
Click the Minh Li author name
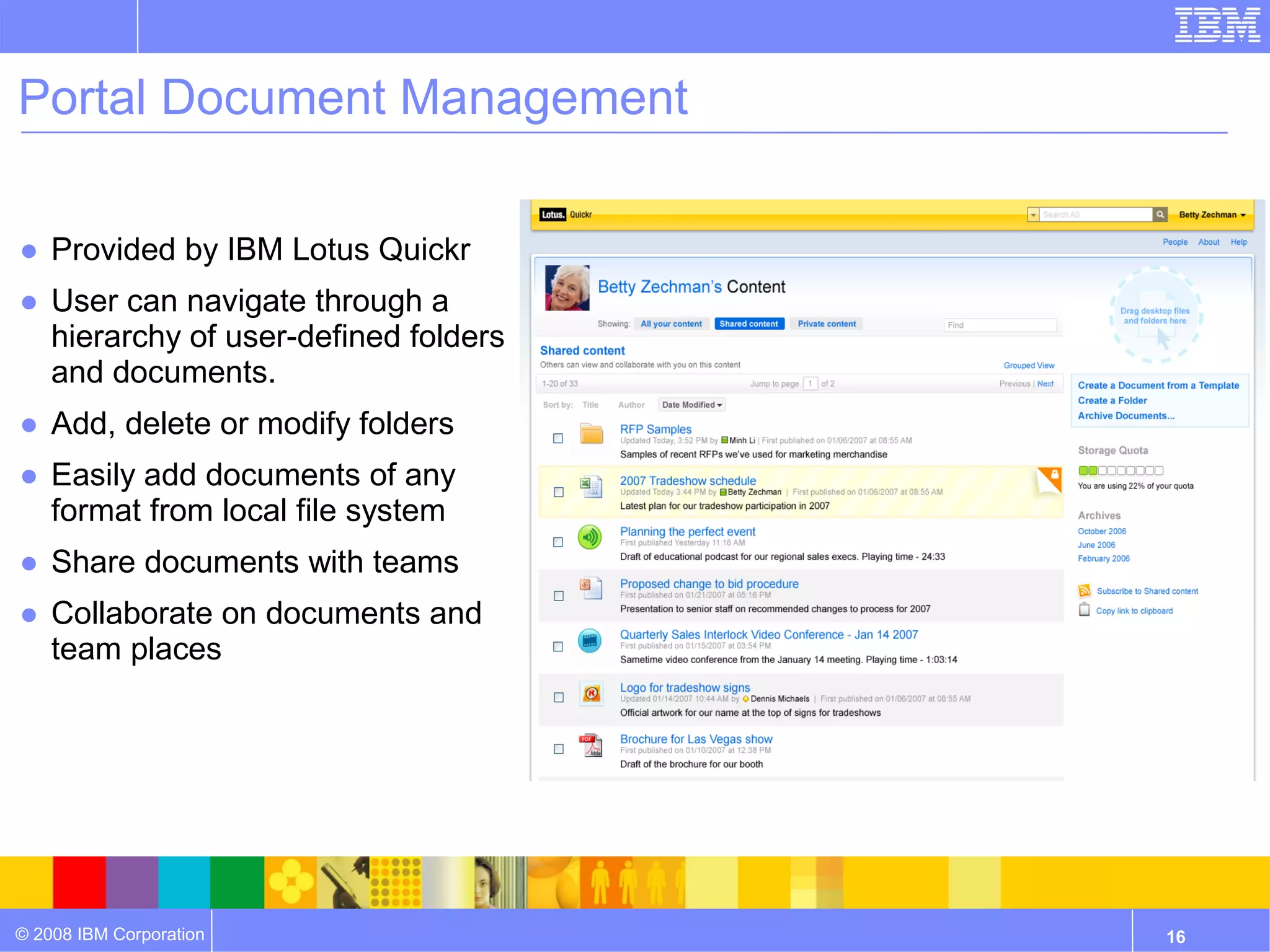pyautogui.click(x=742, y=441)
